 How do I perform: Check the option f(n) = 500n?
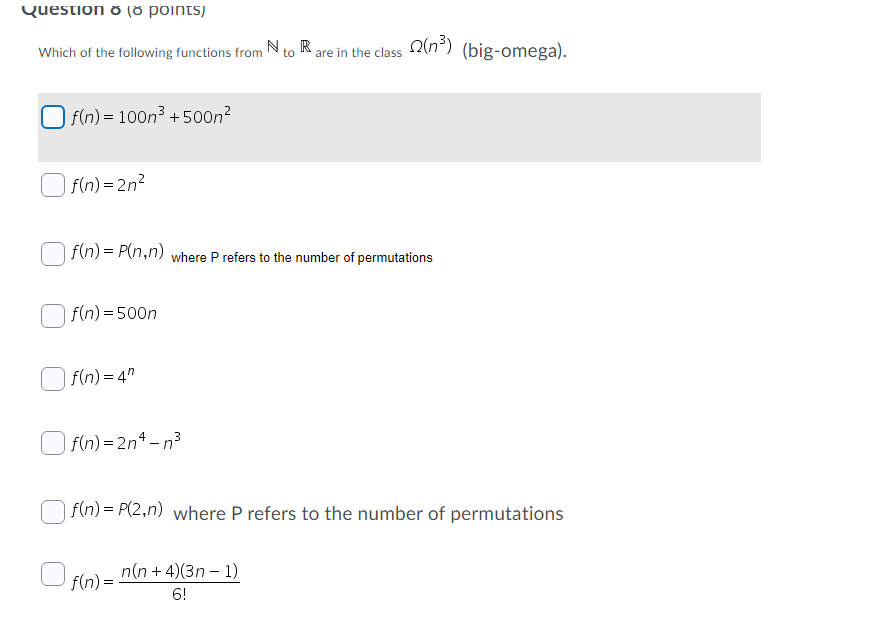click(51, 315)
